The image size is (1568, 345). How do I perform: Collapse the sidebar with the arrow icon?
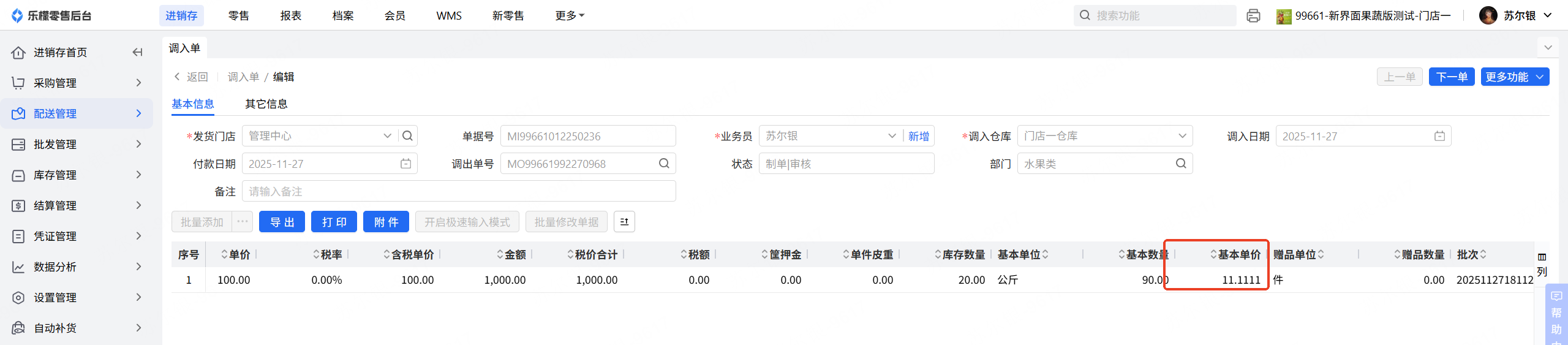tap(137, 53)
